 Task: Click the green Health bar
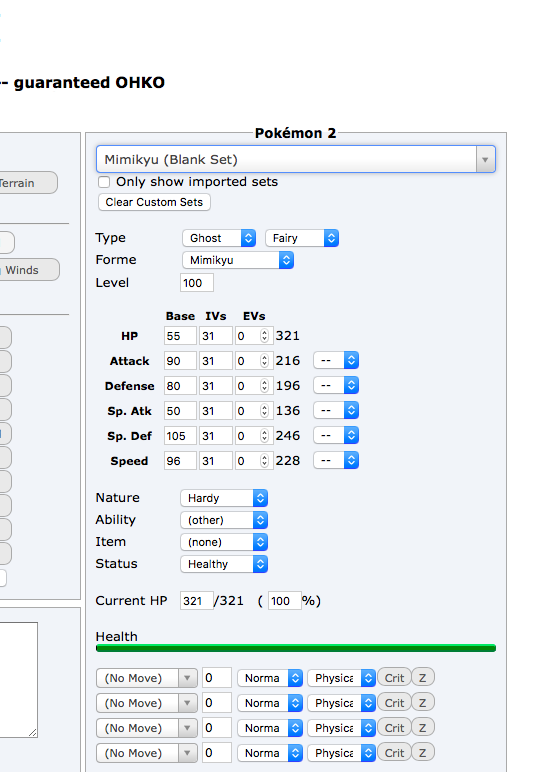(x=296, y=648)
